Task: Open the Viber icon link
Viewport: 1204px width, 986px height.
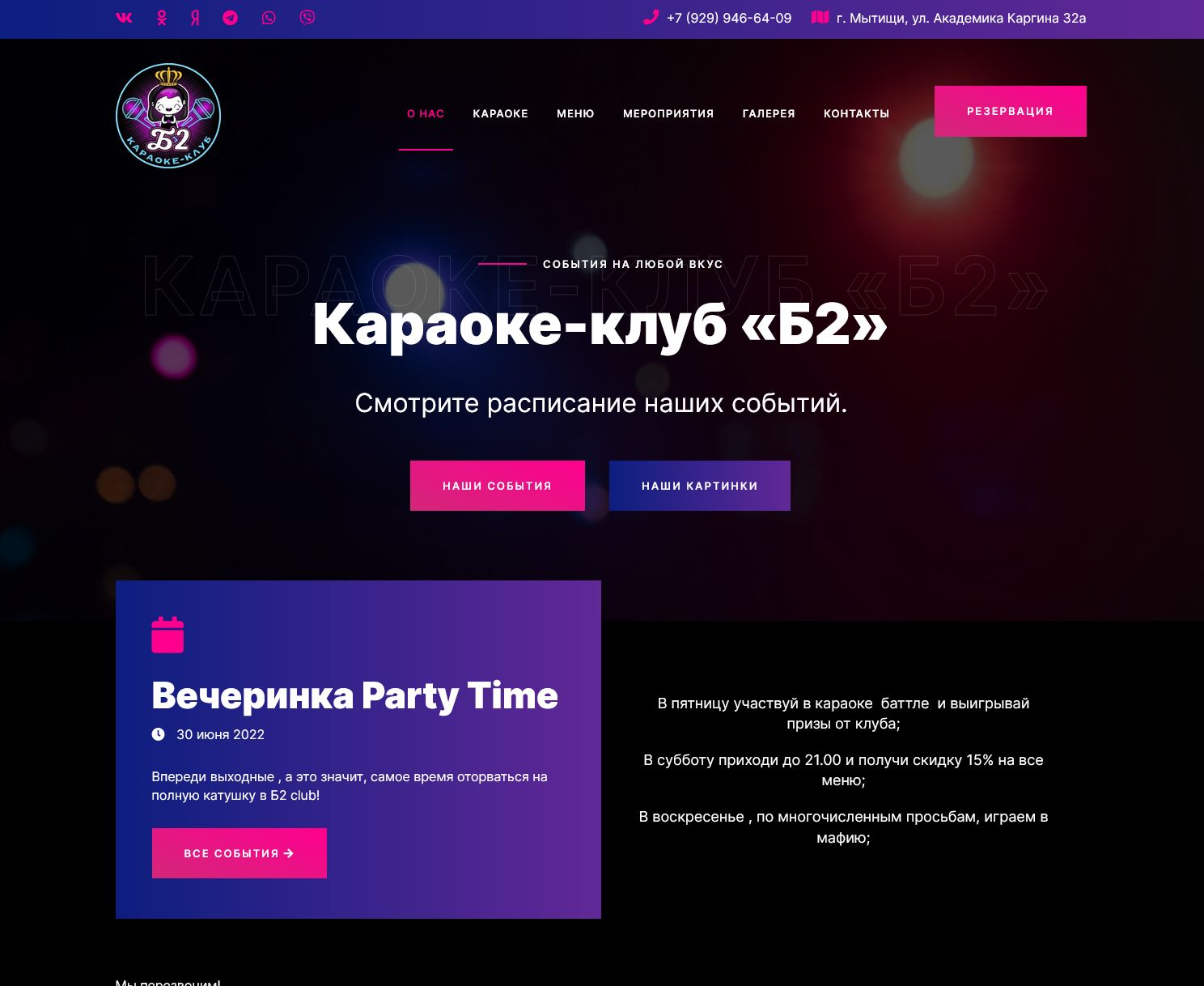Action: [x=307, y=18]
